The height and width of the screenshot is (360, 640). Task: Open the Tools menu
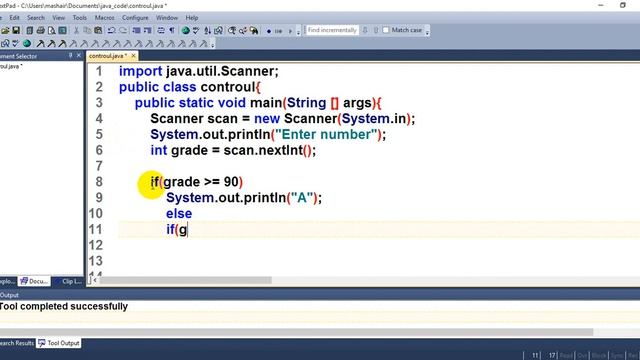[80, 18]
